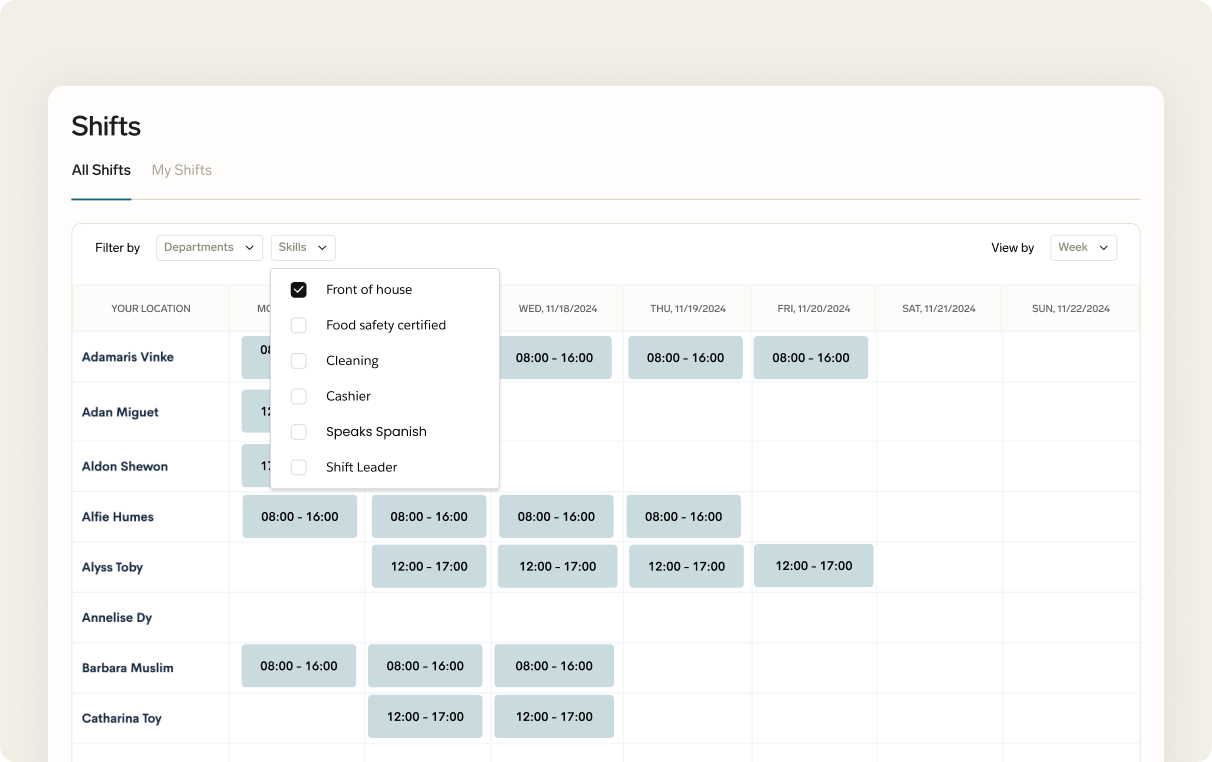Click the Shifts page heading

tap(106, 126)
